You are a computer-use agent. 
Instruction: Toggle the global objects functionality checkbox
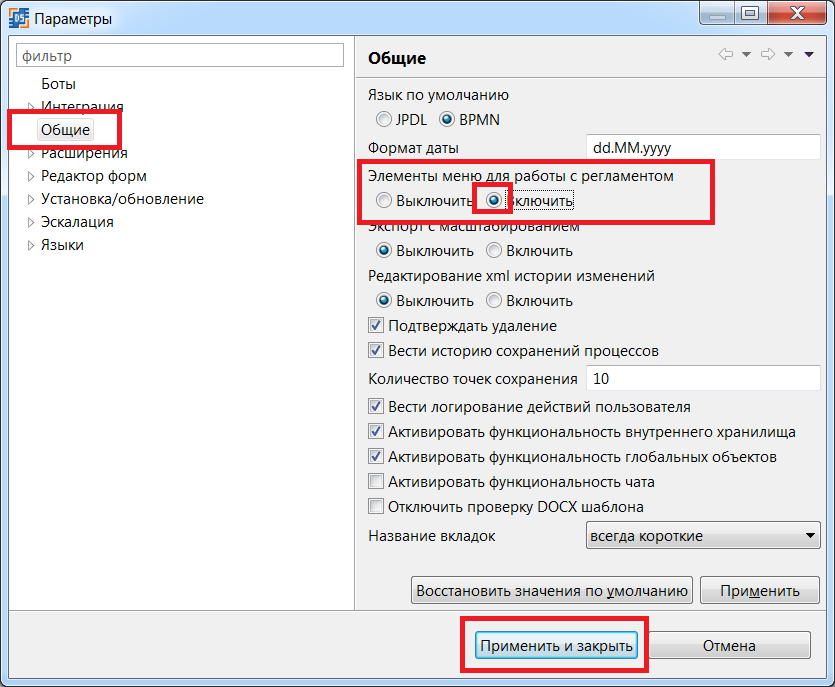[x=376, y=456]
